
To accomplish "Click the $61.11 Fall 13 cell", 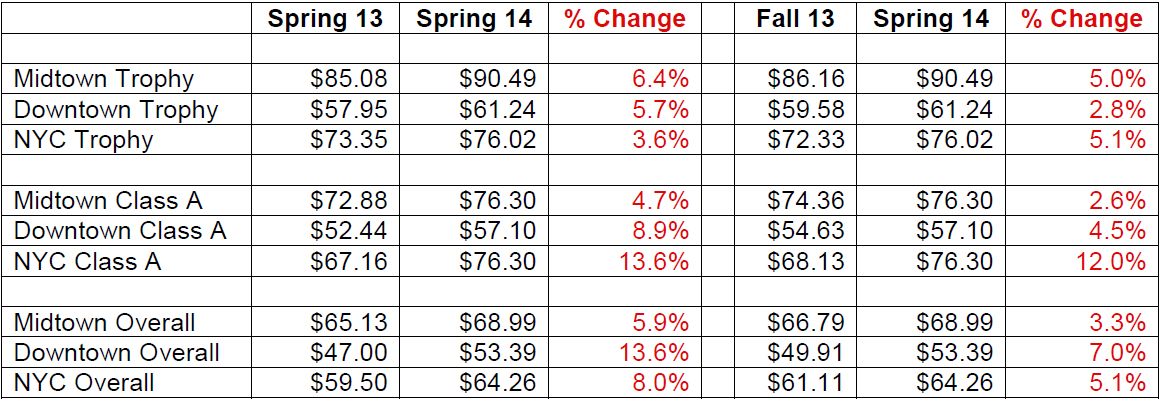I will [806, 383].
